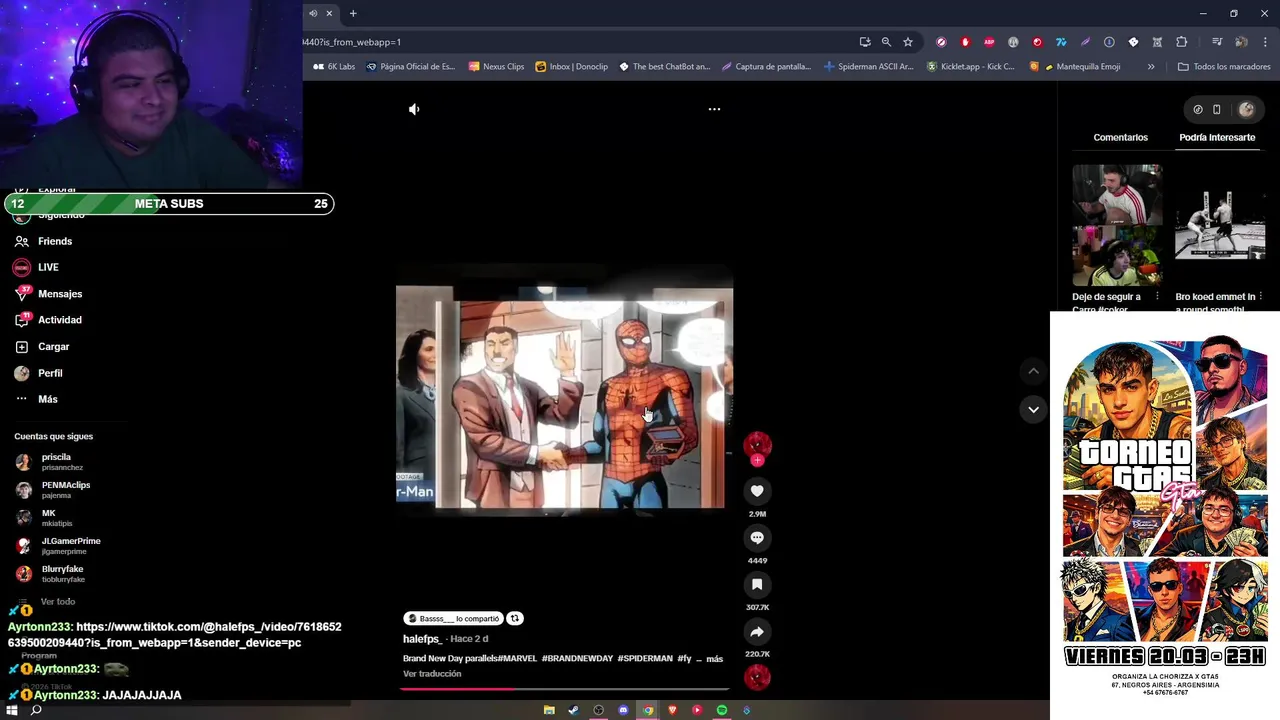Show hidden bookmarks with the chevron

[1151, 66]
